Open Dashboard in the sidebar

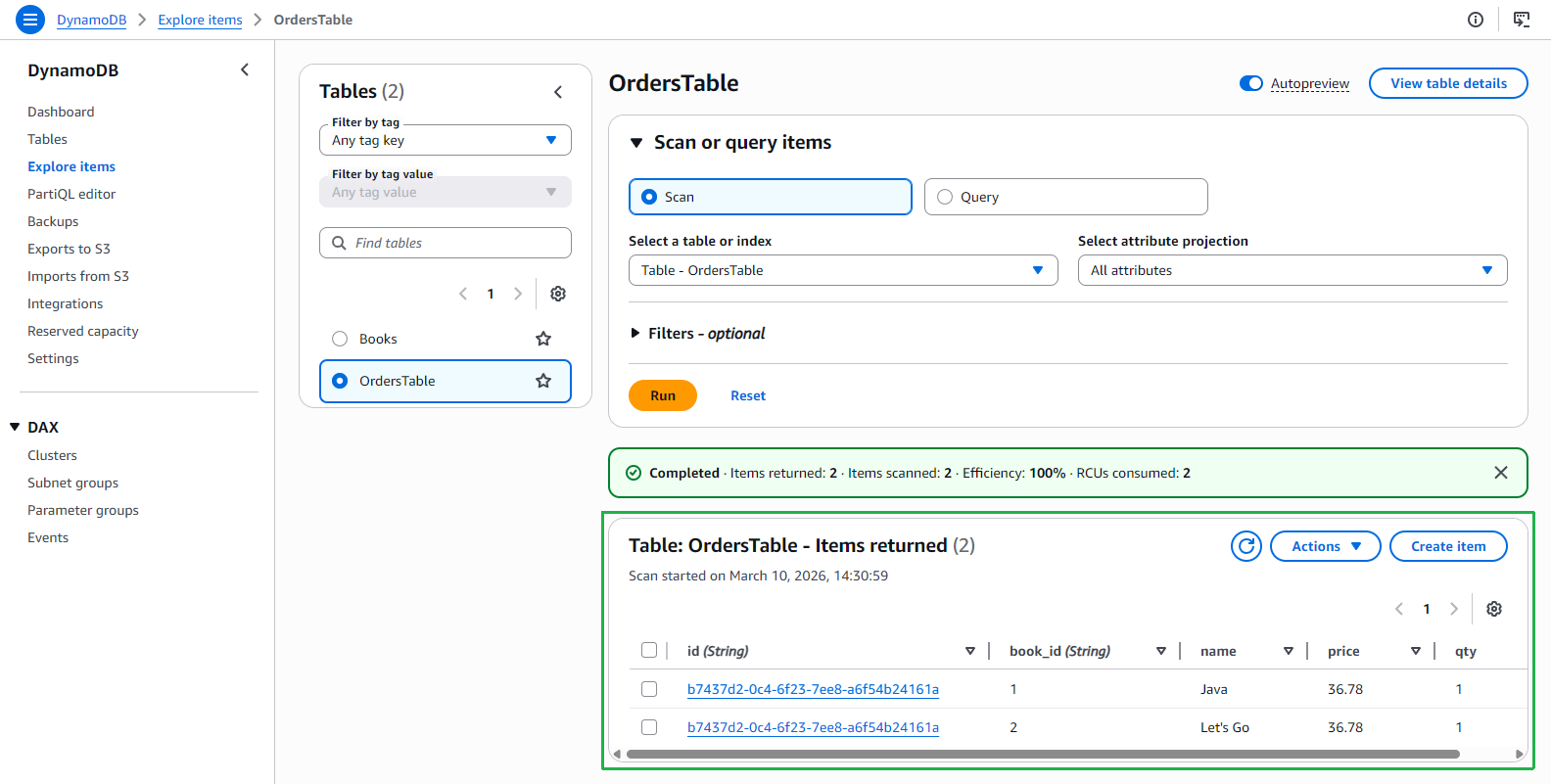click(61, 112)
